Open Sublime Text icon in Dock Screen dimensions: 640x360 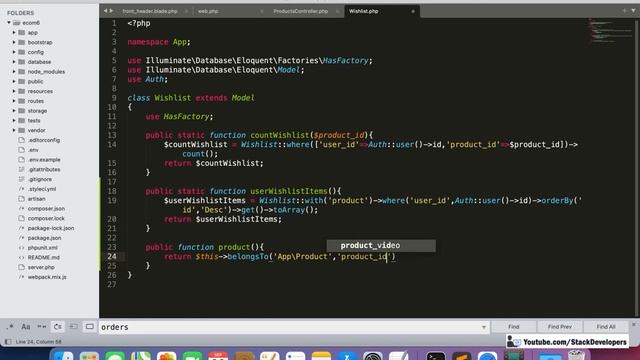tap(462, 356)
